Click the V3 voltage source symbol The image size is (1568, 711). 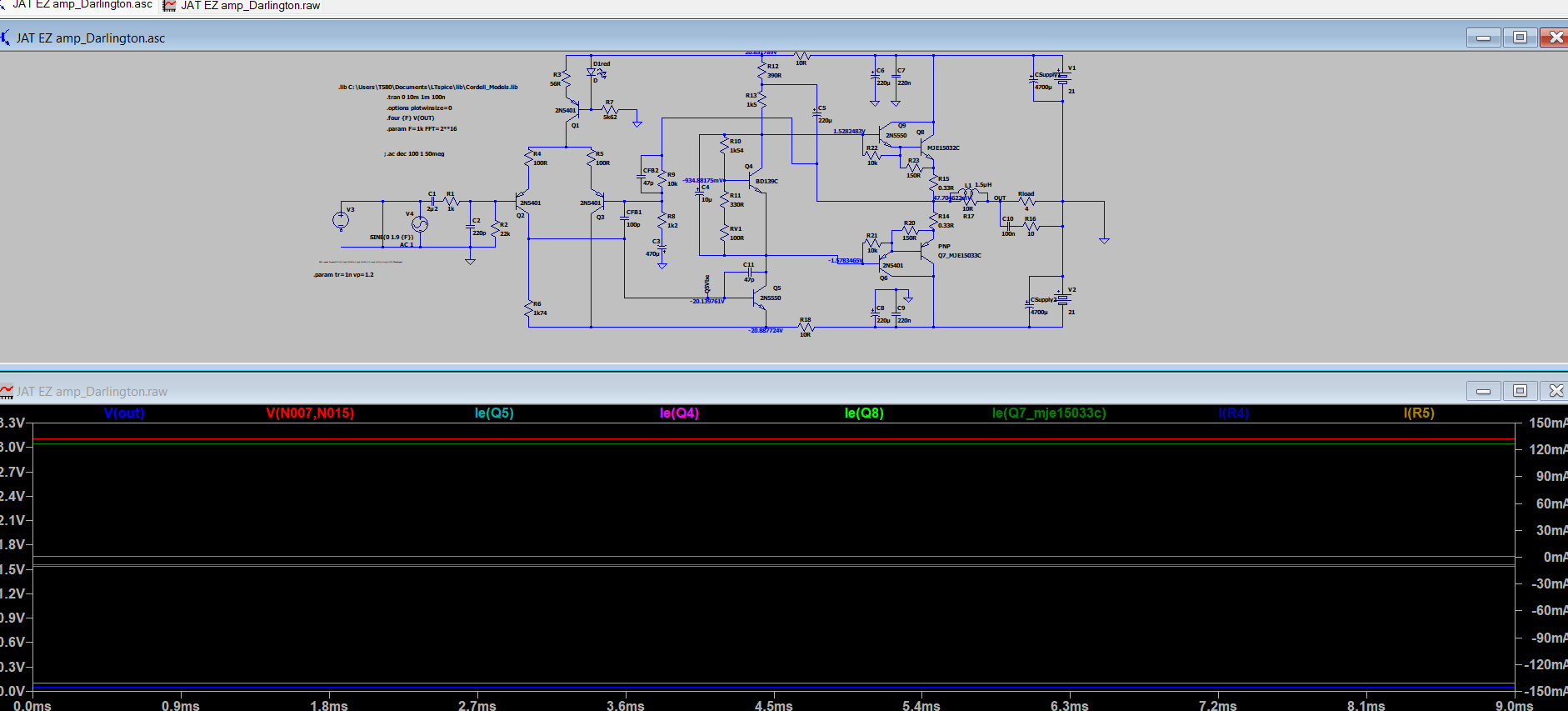pos(341,220)
